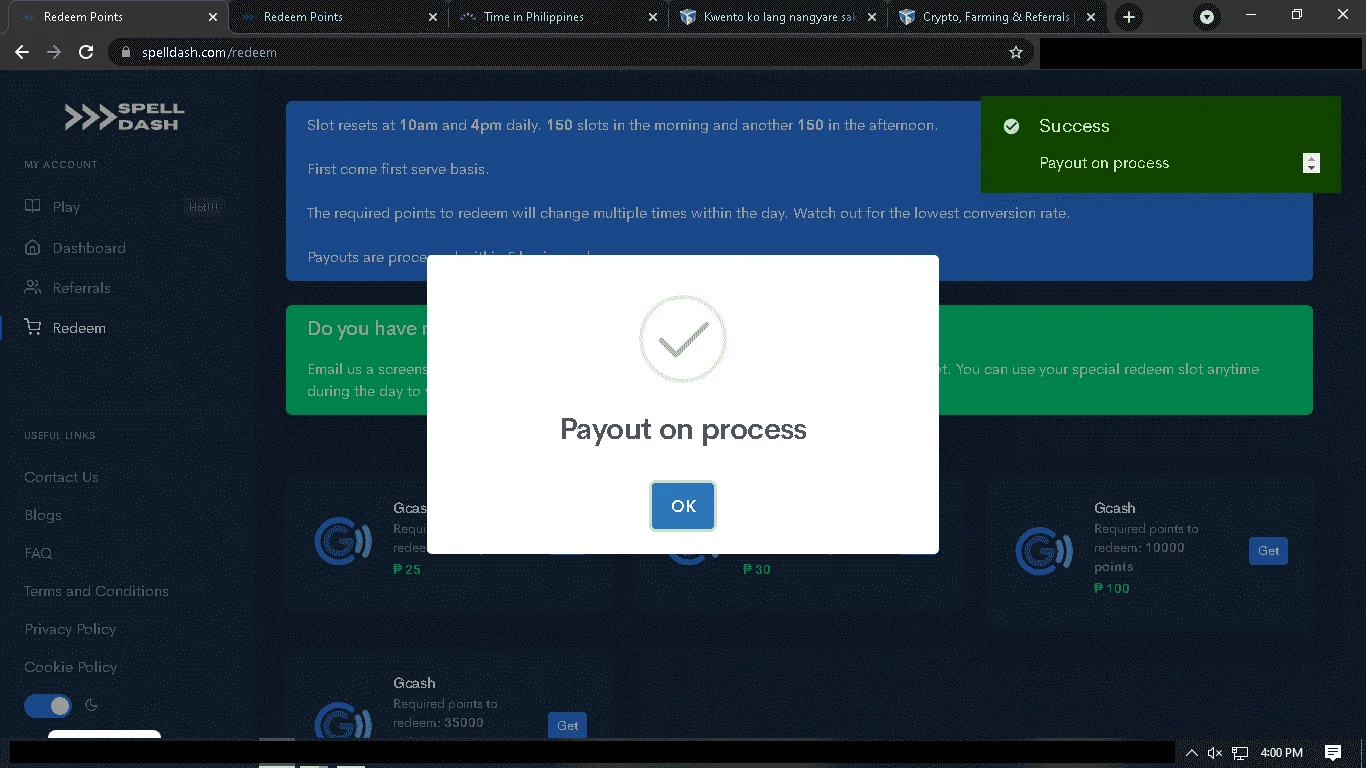Switch to the Crypto, Farming & Referrals tab
Viewport: 1366px width, 768px height.
pyautogui.click(x=996, y=17)
